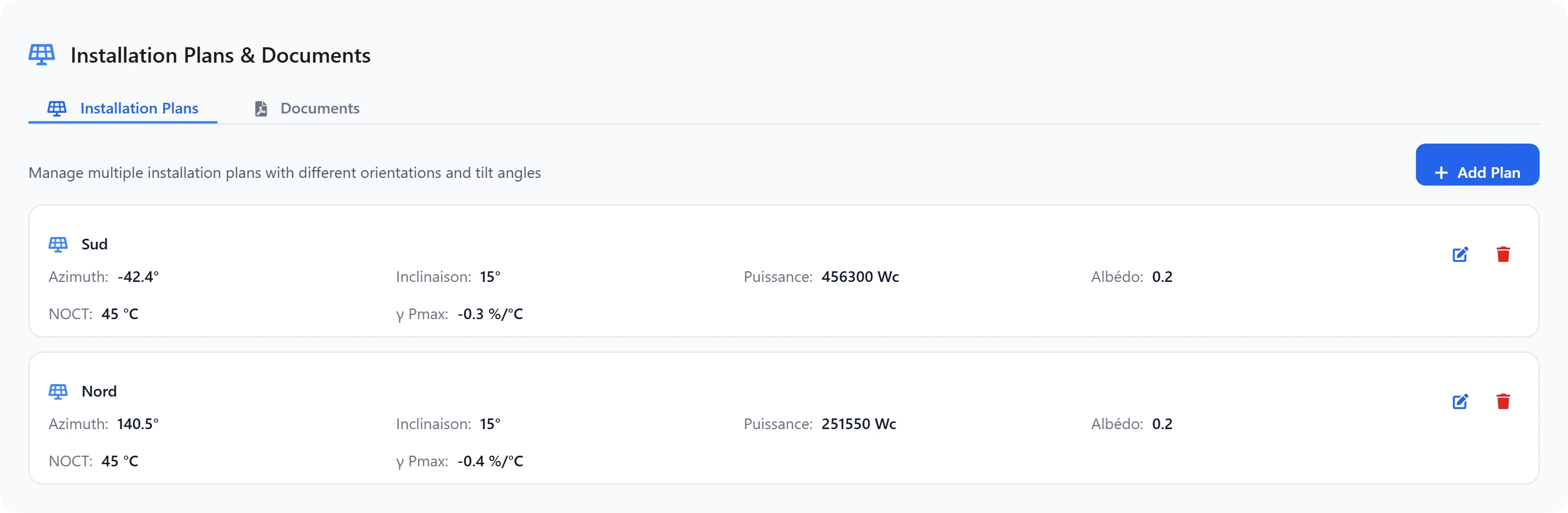Click the solar panel icon in the Installation Plans tab

[57, 109]
